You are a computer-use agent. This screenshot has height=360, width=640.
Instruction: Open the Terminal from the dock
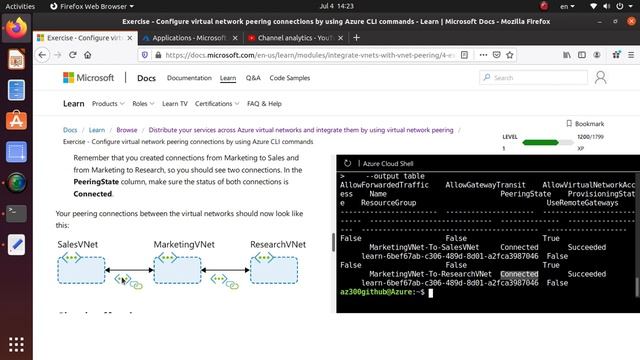click(16, 213)
